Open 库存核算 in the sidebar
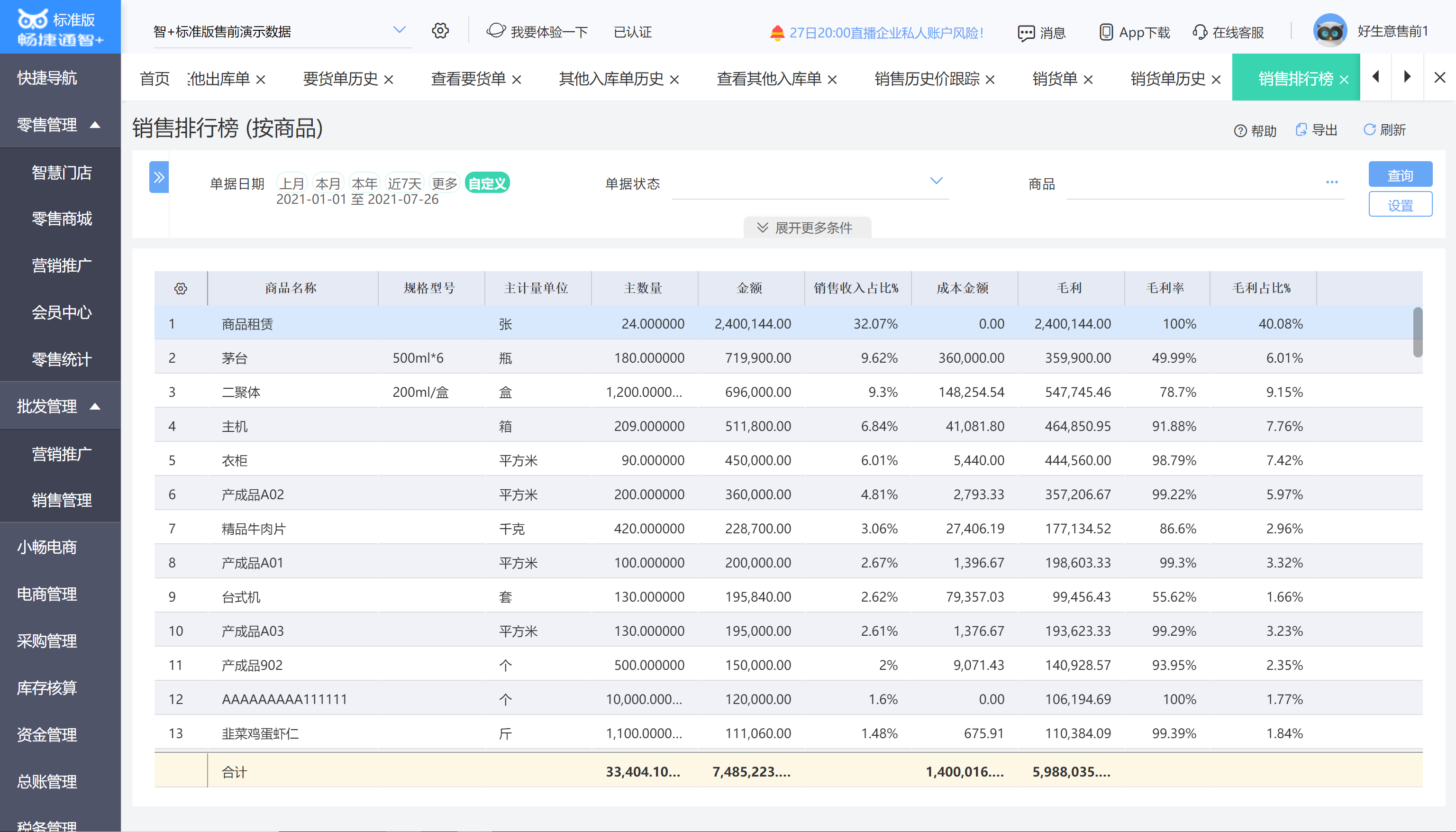1456x832 pixels. (x=47, y=687)
